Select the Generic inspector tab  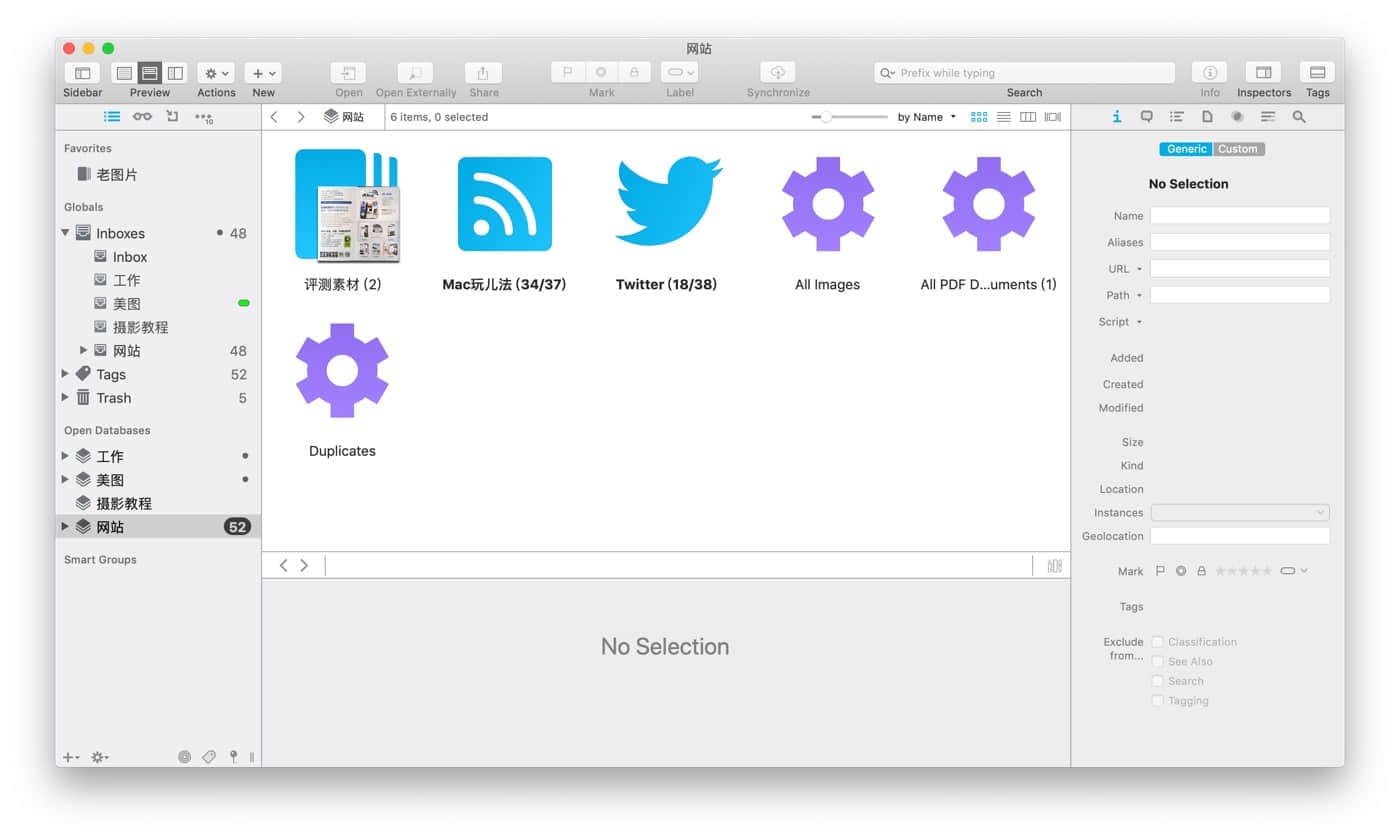pyautogui.click(x=1186, y=149)
